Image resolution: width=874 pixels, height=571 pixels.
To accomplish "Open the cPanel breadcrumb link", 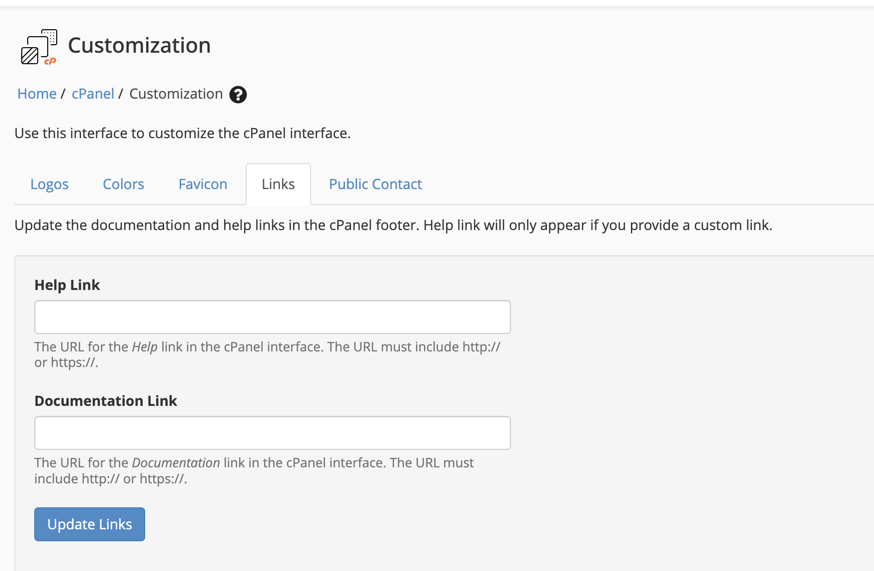I will [x=93, y=94].
